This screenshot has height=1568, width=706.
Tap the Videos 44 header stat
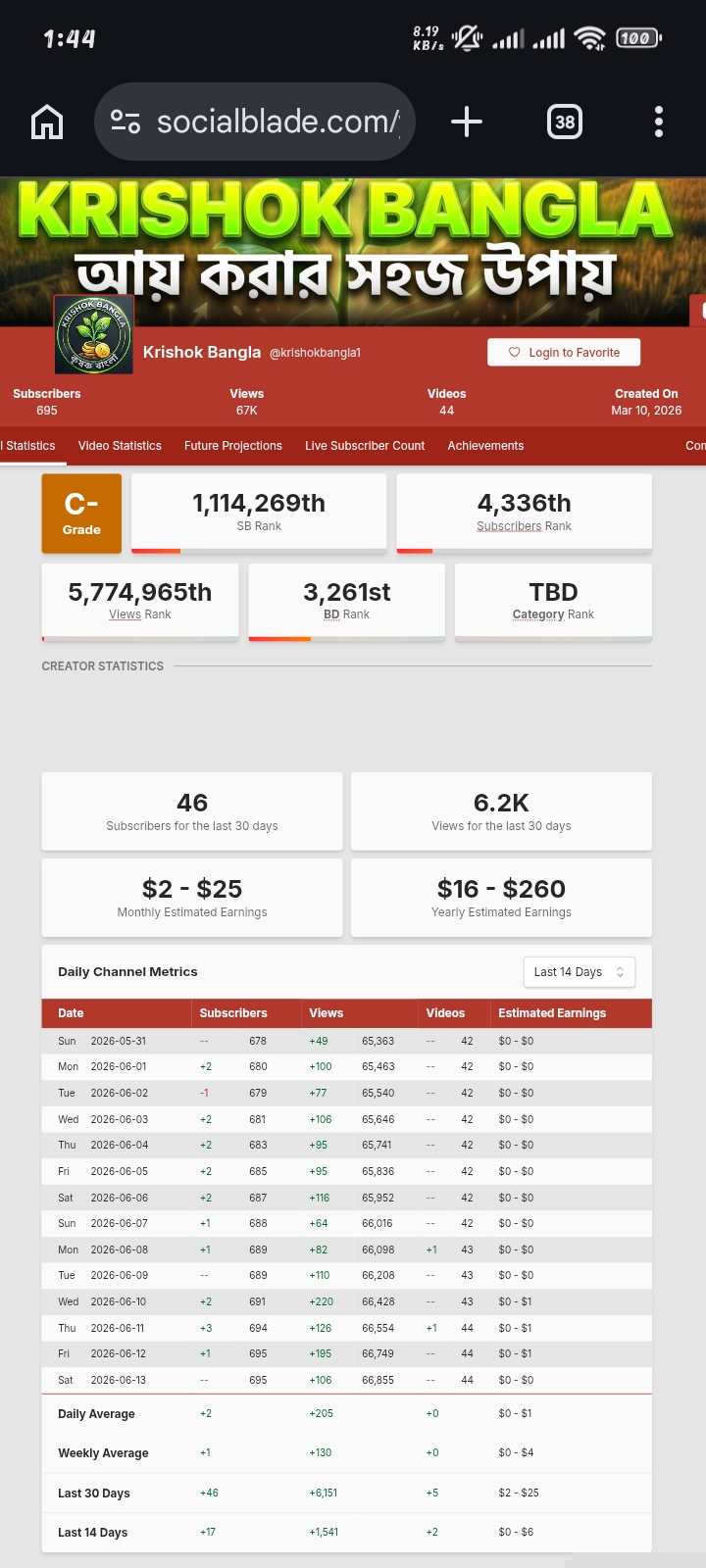coord(447,402)
